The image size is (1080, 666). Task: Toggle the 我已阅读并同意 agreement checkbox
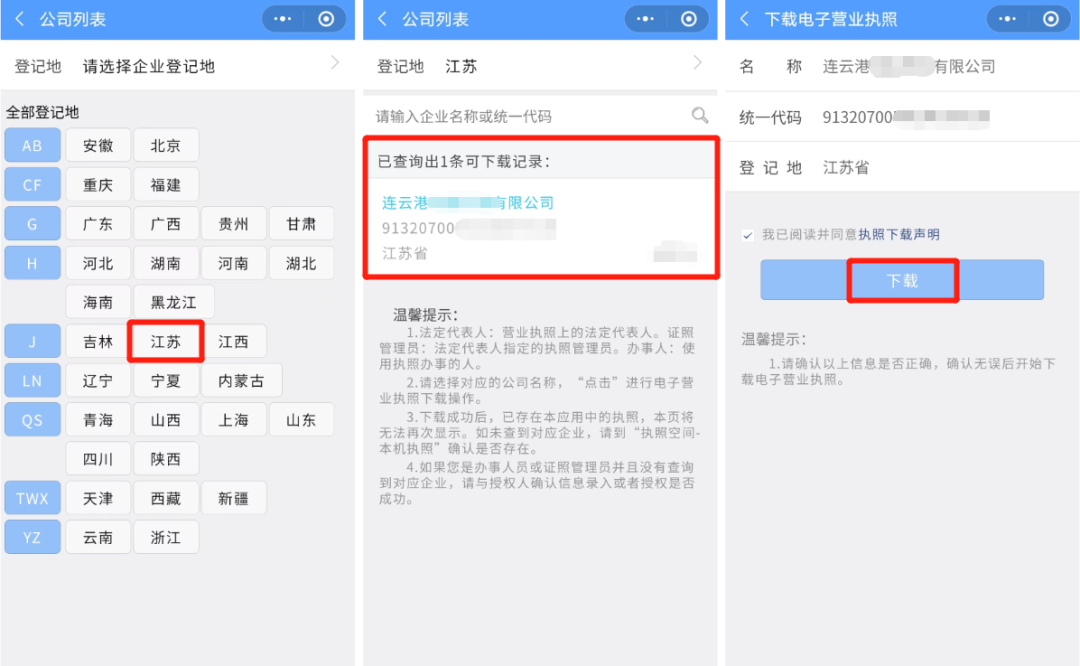click(748, 235)
